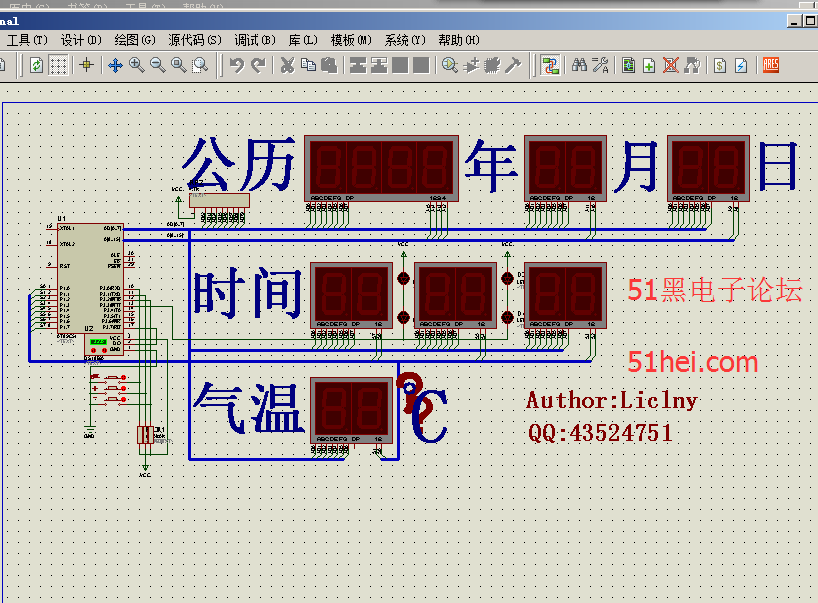818x603 pixels.
Task: Open the 模板(M) menu
Action: pos(351,40)
